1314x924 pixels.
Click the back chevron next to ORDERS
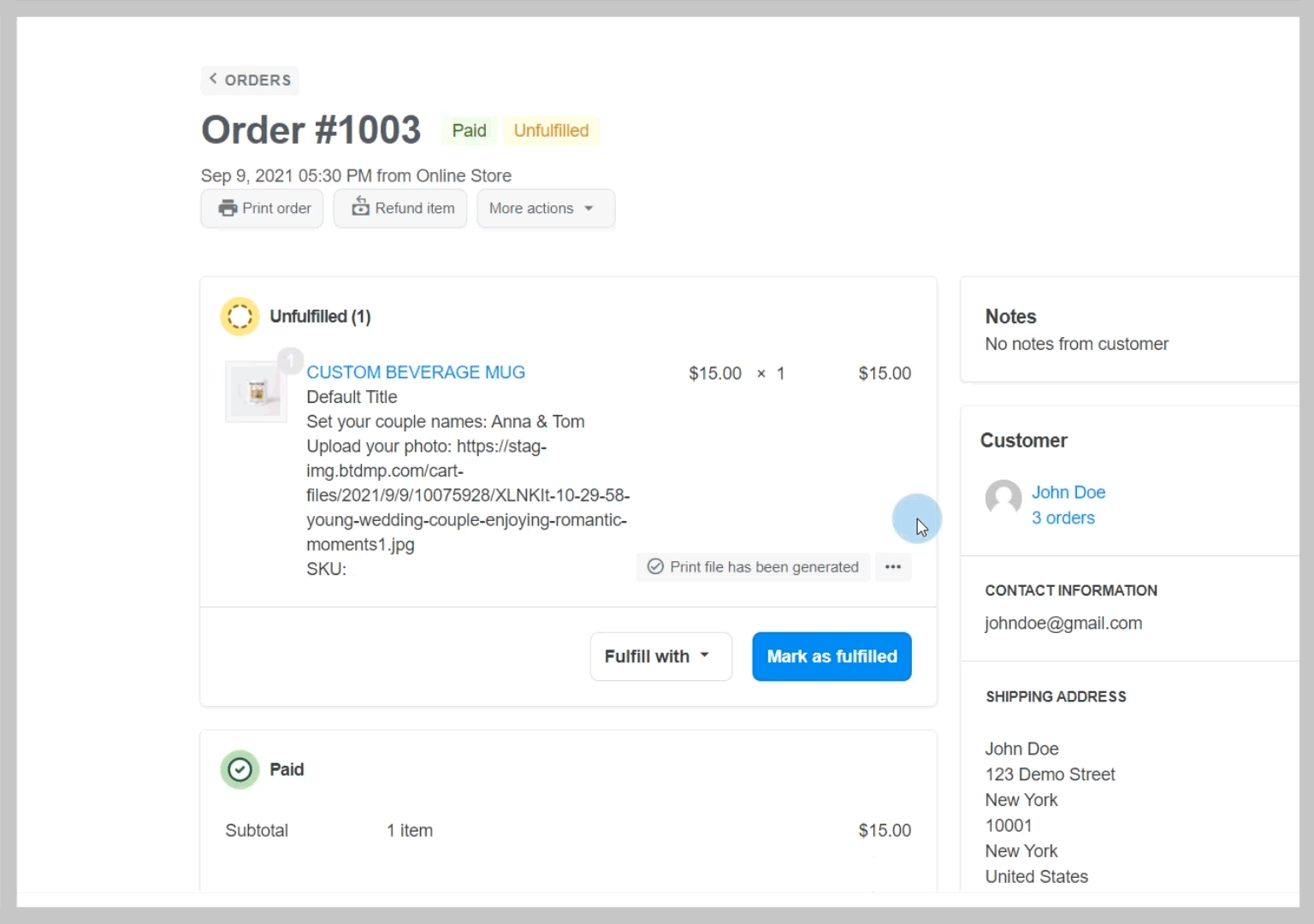[213, 79]
